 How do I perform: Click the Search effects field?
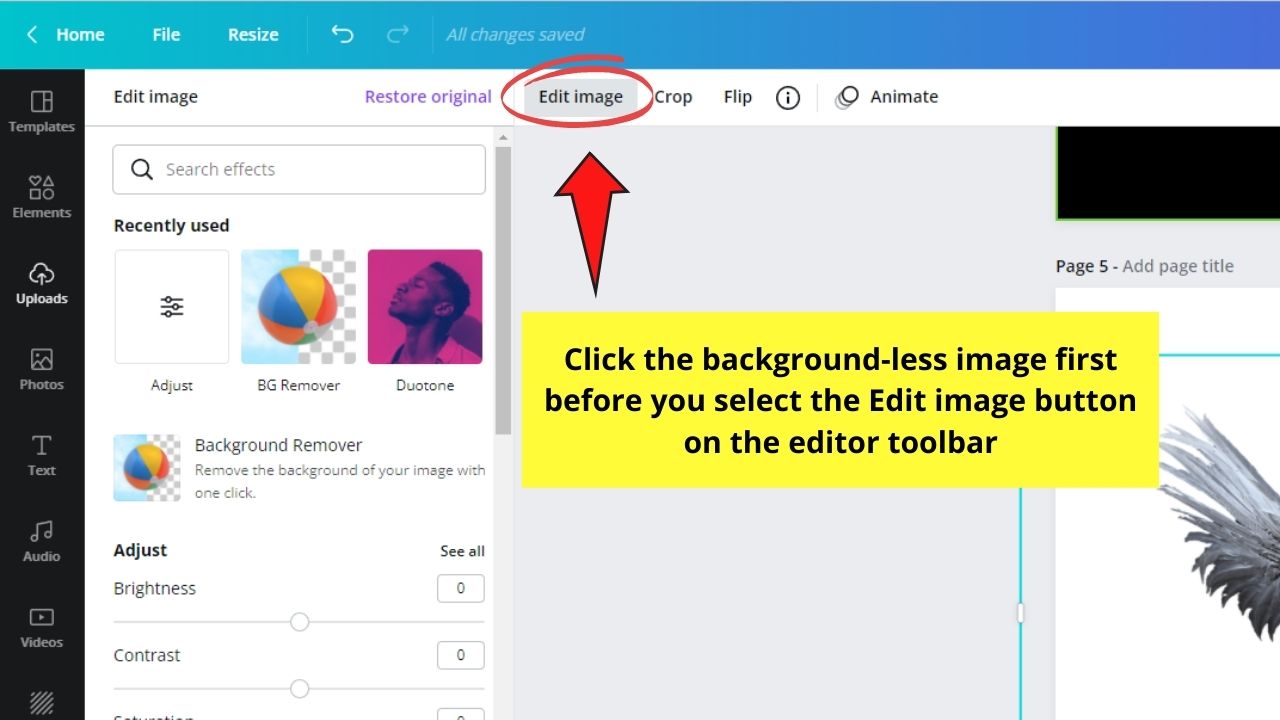[298, 169]
